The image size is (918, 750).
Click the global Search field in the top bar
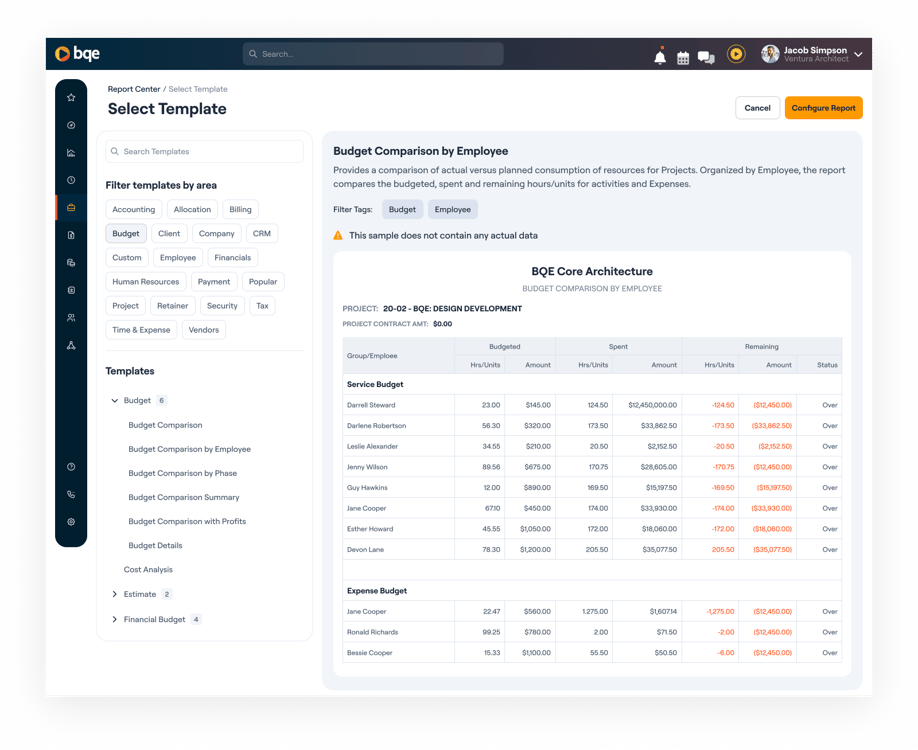click(x=373, y=54)
